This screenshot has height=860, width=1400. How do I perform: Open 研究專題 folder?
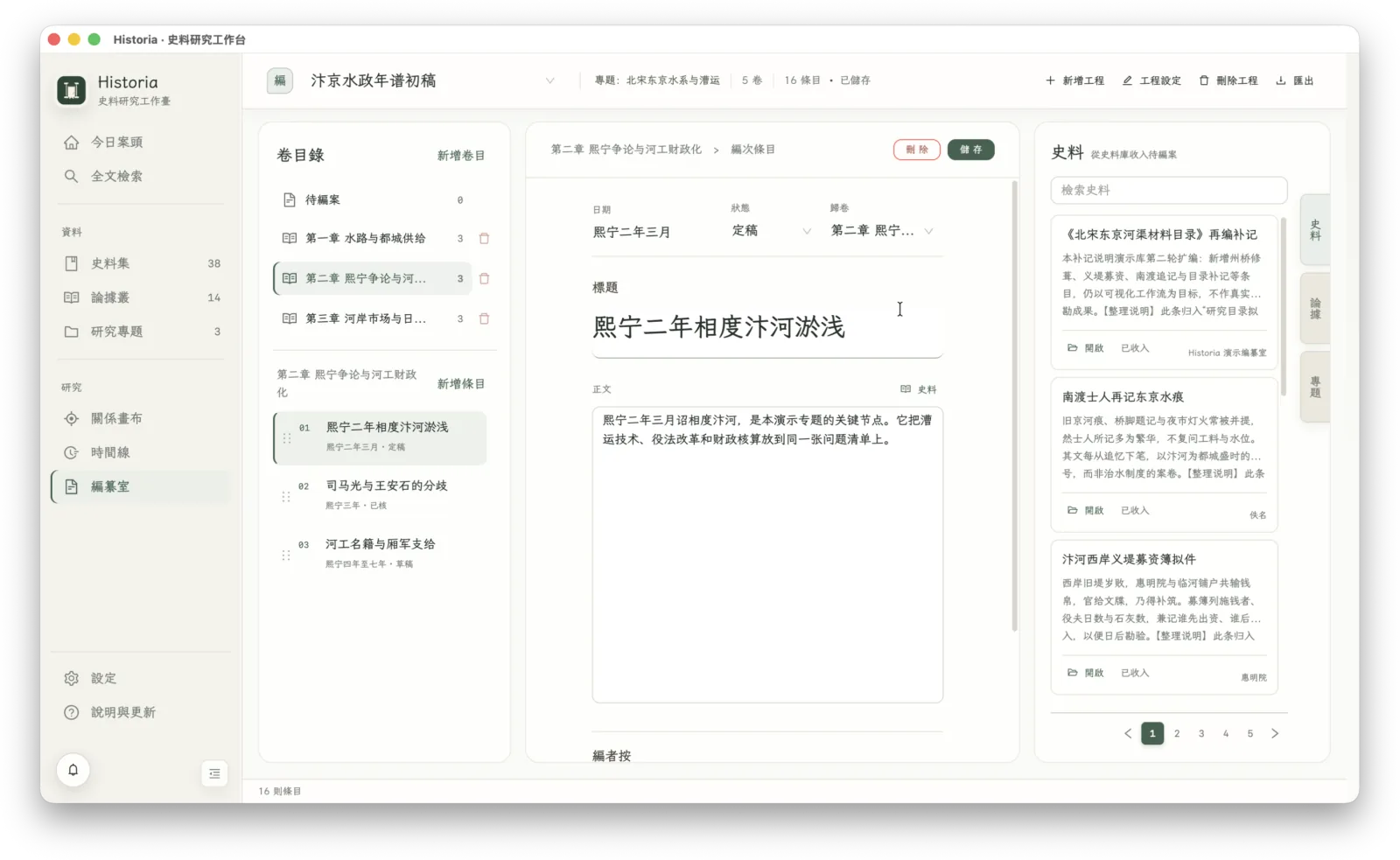(140, 332)
